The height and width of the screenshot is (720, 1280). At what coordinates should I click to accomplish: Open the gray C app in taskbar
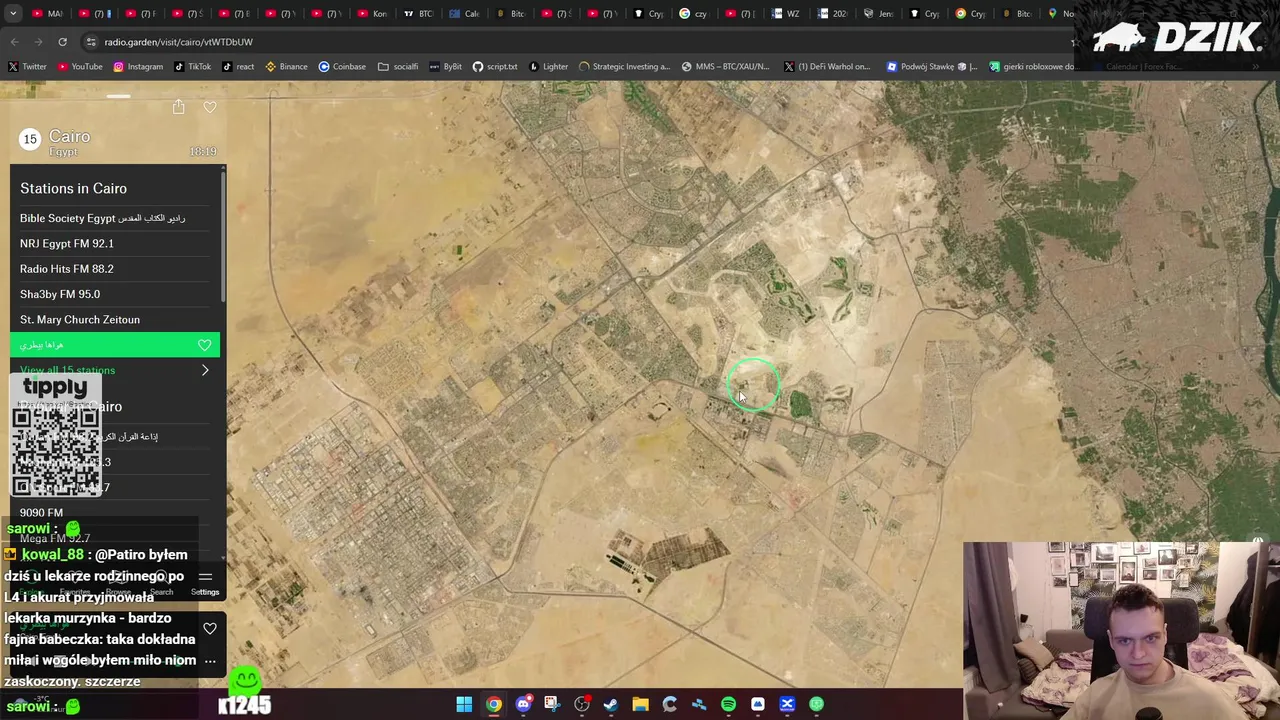click(x=670, y=704)
